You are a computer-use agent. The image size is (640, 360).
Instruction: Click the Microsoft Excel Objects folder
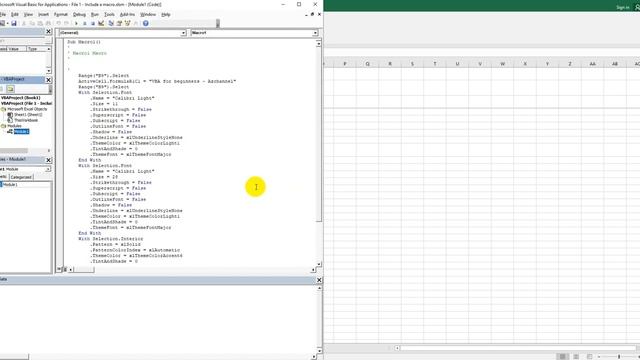click(27, 109)
